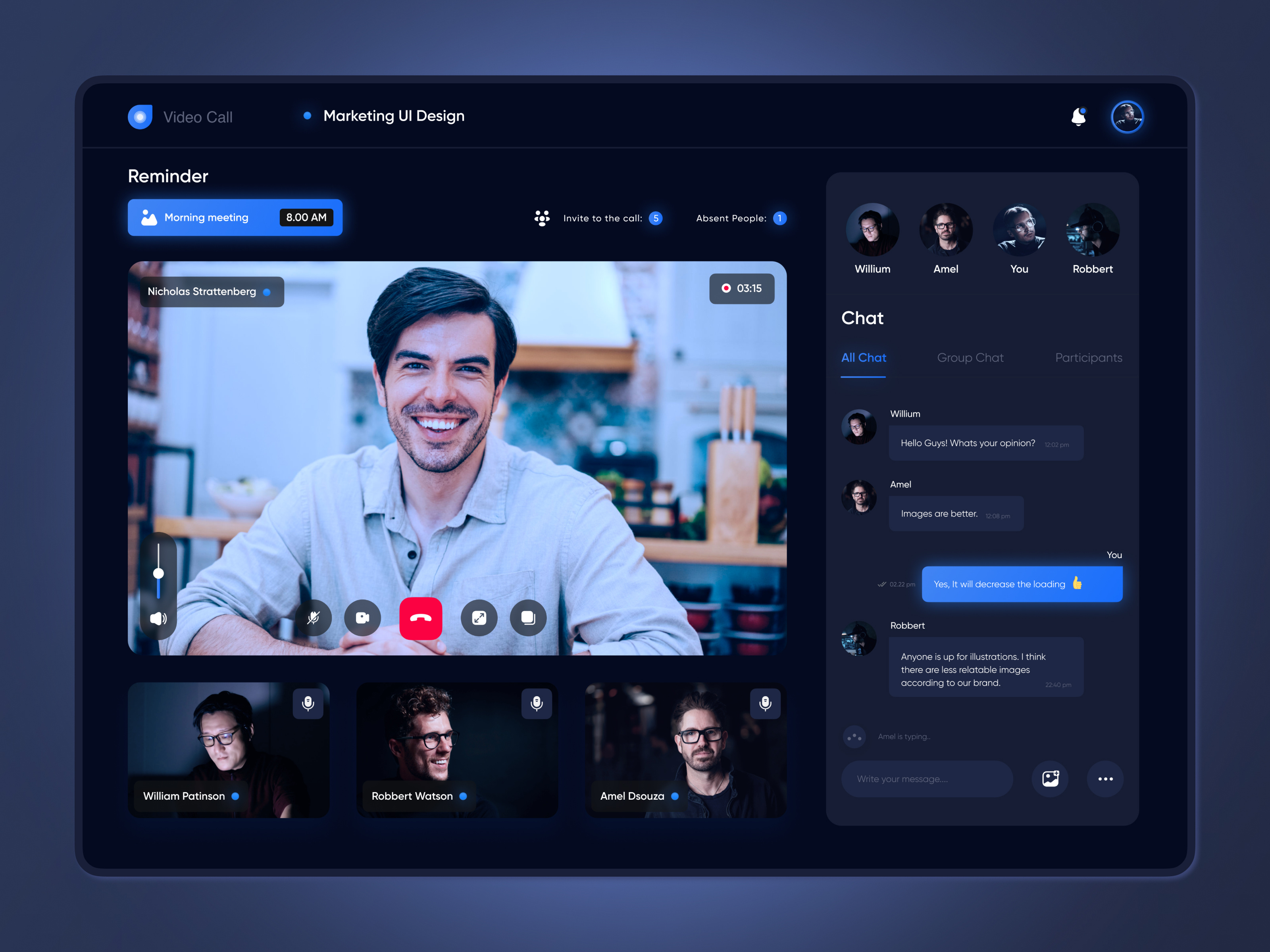Open the notifications bell
The image size is (1270, 952).
click(x=1078, y=117)
